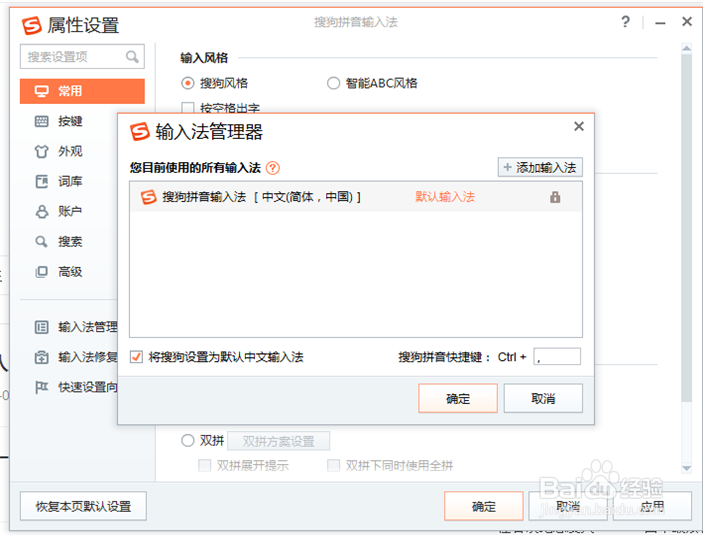Open the 按键 settings section
The height and width of the screenshot is (535, 703).
(70, 121)
